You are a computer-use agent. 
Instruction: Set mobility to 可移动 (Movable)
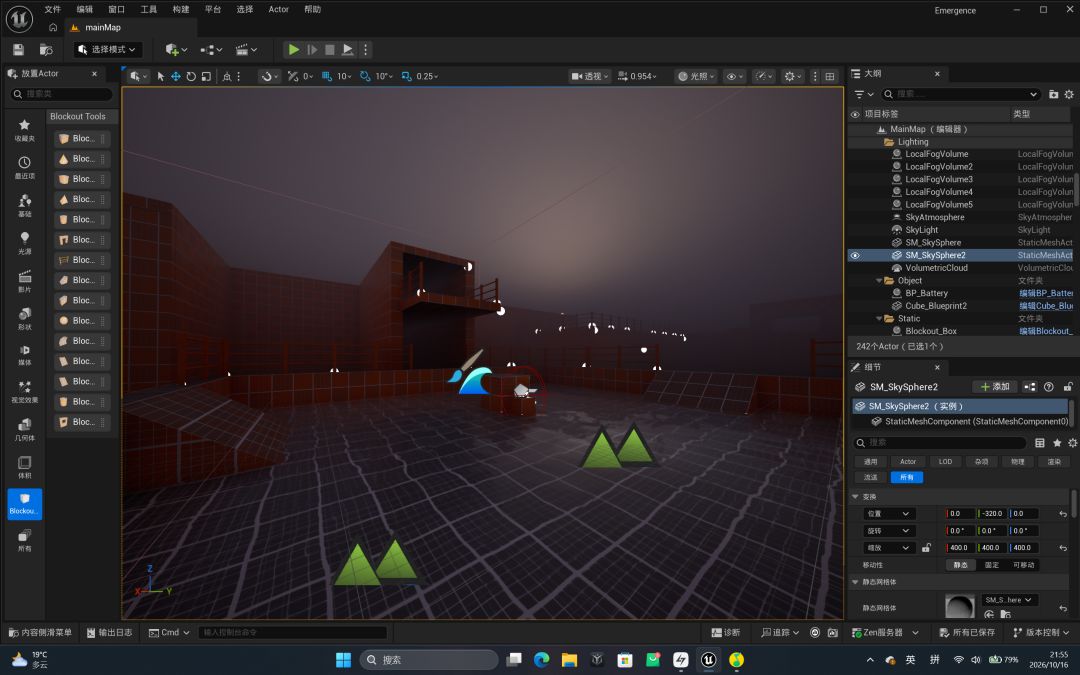pyautogui.click(x=1024, y=565)
